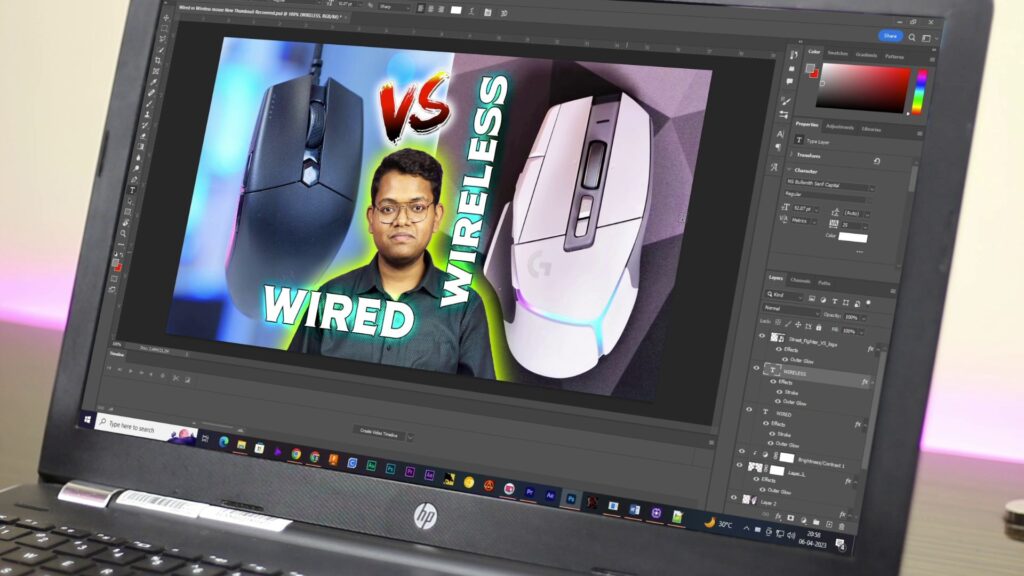Select the Move tool in the toolbar
1024x576 pixels.
(166, 18)
